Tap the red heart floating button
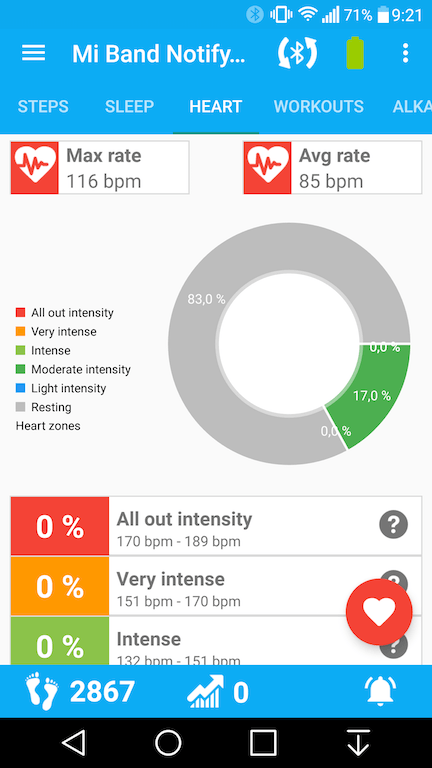This screenshot has height=768, width=432. (x=379, y=612)
